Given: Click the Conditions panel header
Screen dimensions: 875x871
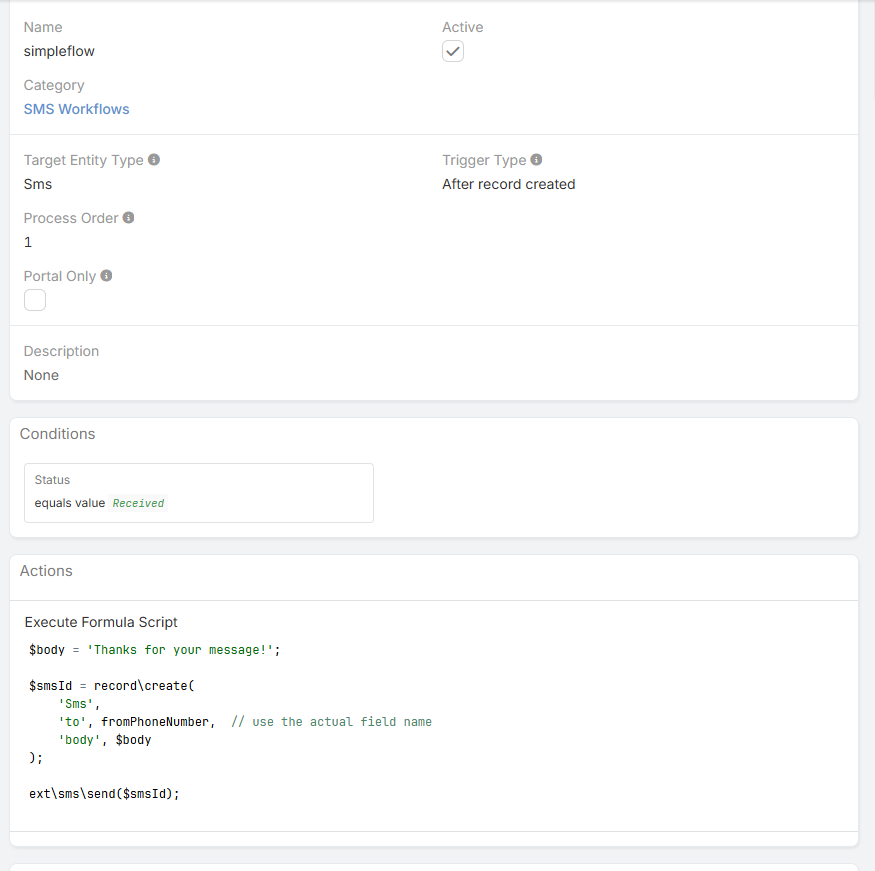Looking at the screenshot, I should tap(58, 434).
